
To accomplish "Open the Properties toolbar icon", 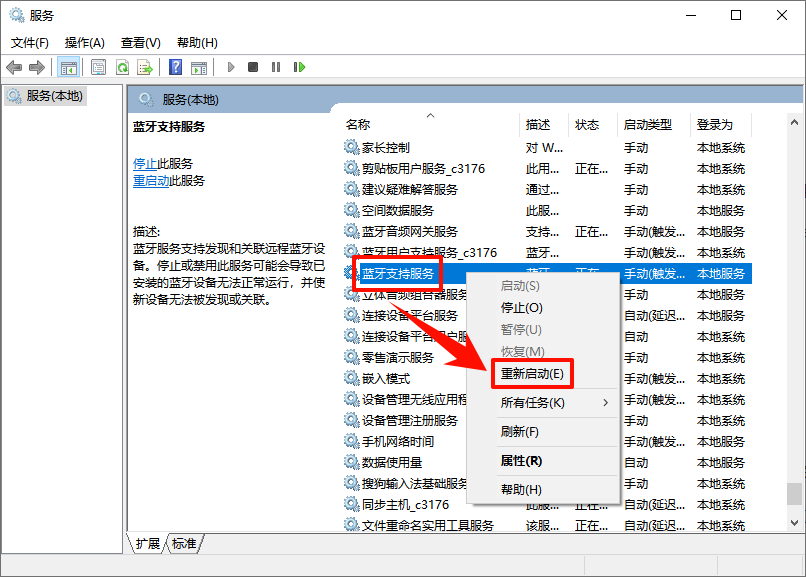I will (98, 67).
